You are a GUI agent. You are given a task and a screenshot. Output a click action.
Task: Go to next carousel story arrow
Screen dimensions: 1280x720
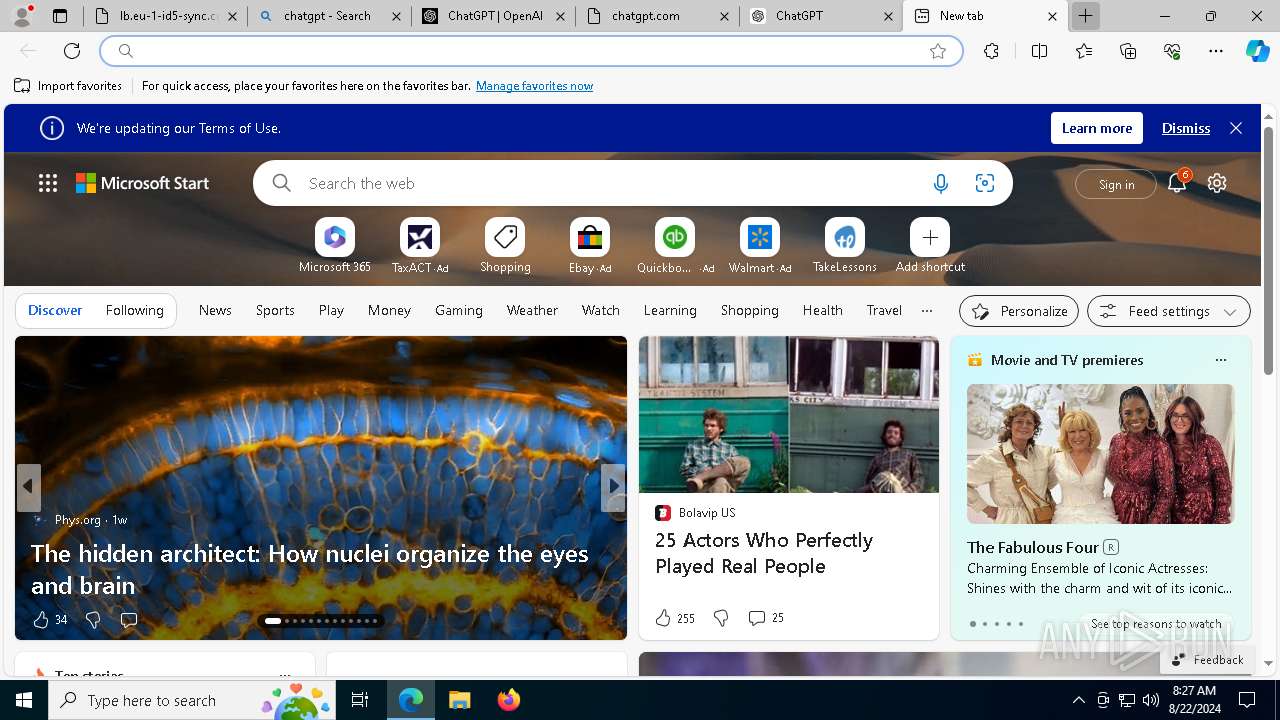pos(613,487)
